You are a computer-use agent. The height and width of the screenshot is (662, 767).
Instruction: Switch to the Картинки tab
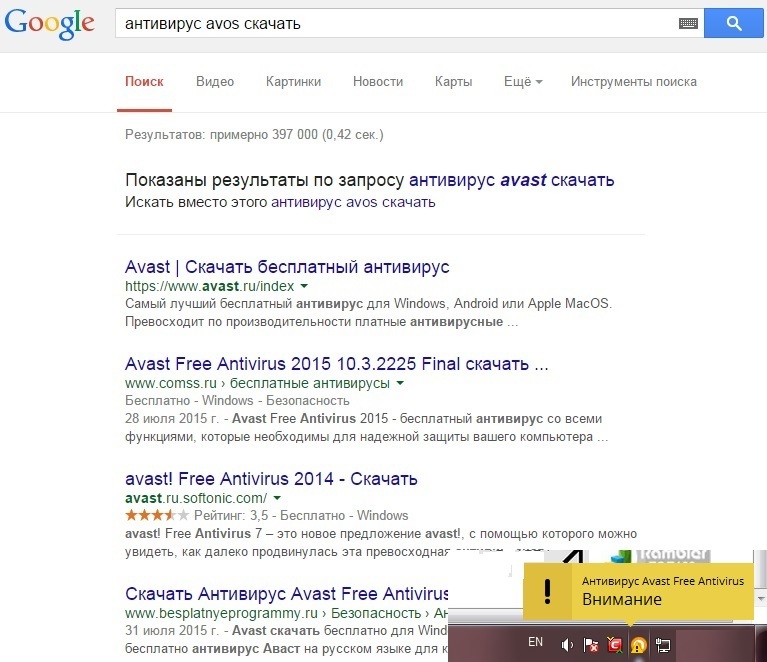tap(294, 82)
